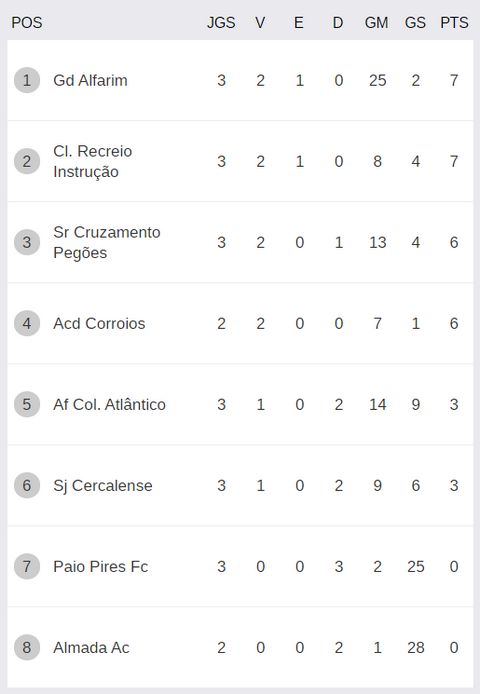Click the position 5 badge circle
The image size is (480, 694).
[27, 404]
